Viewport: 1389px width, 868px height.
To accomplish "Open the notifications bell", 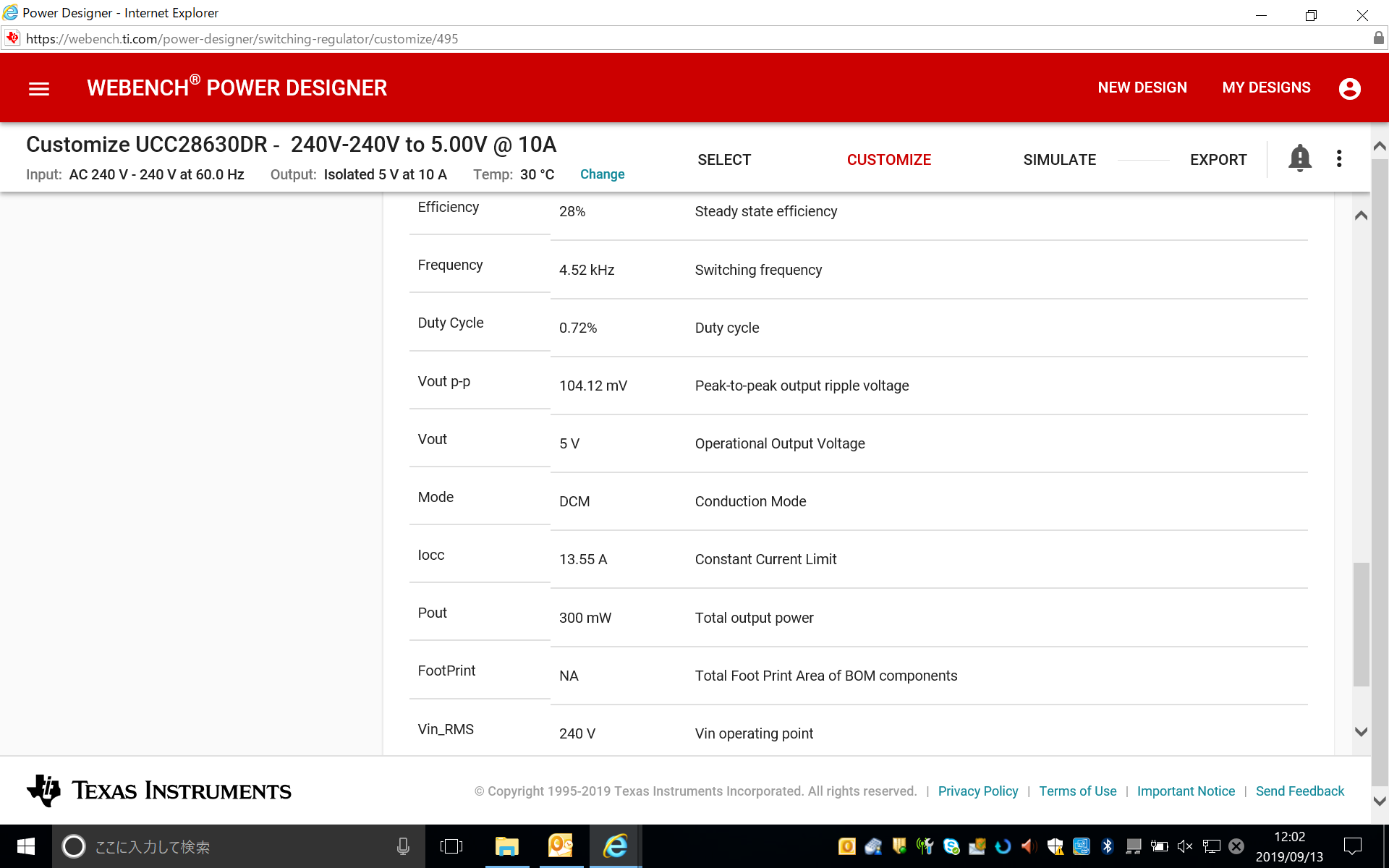I will (1299, 158).
